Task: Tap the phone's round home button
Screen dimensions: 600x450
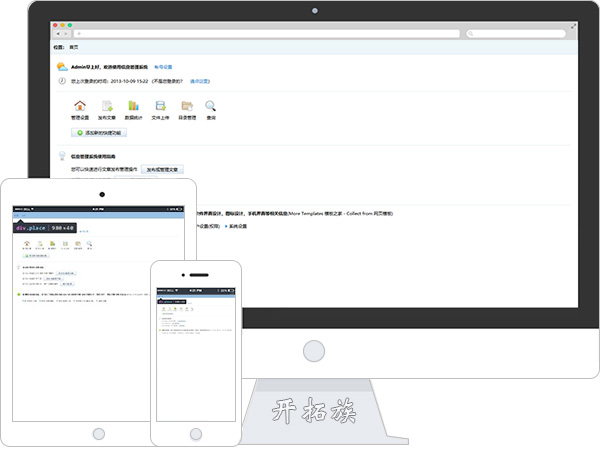Action: [196, 434]
